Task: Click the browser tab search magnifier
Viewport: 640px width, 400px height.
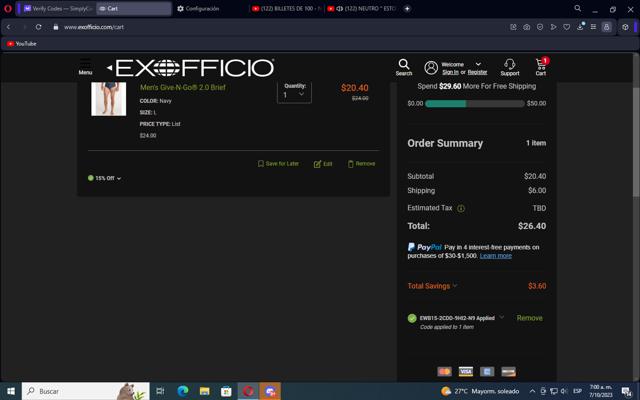Action: 578,8
